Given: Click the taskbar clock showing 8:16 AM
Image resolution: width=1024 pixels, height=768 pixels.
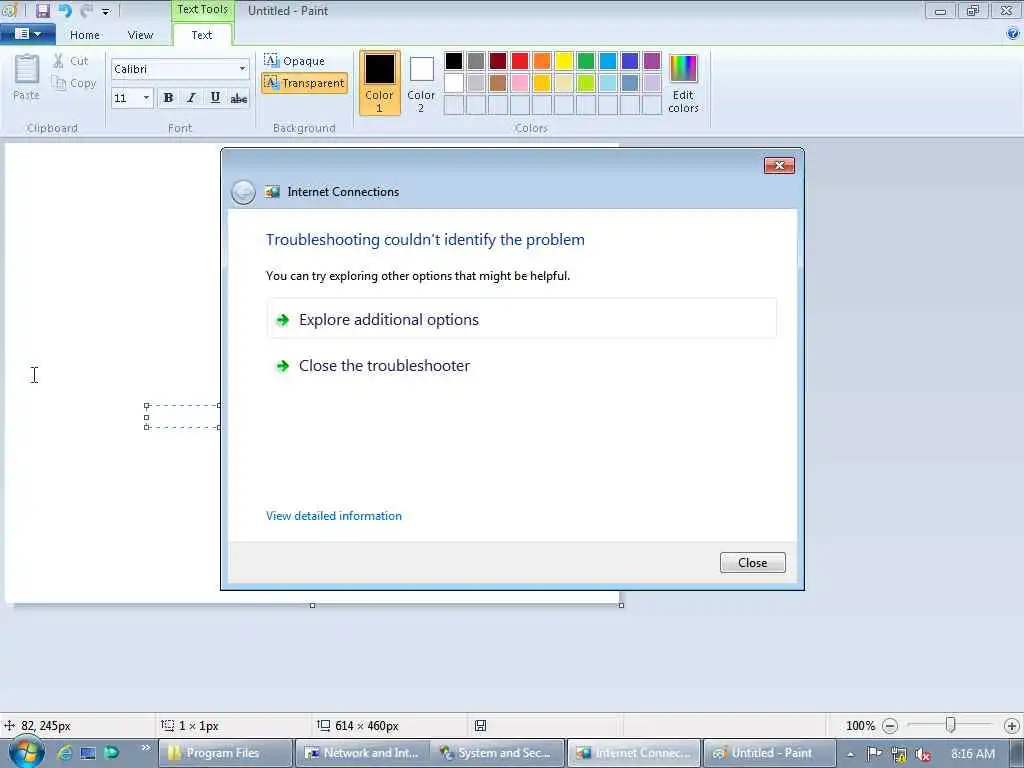Looking at the screenshot, I should pos(973,754).
